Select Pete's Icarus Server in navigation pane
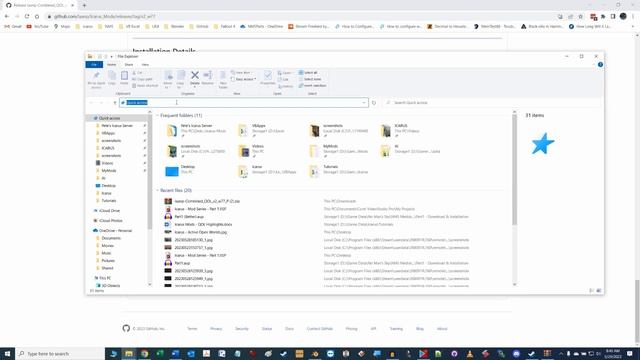640x360 pixels. click(x=117, y=126)
